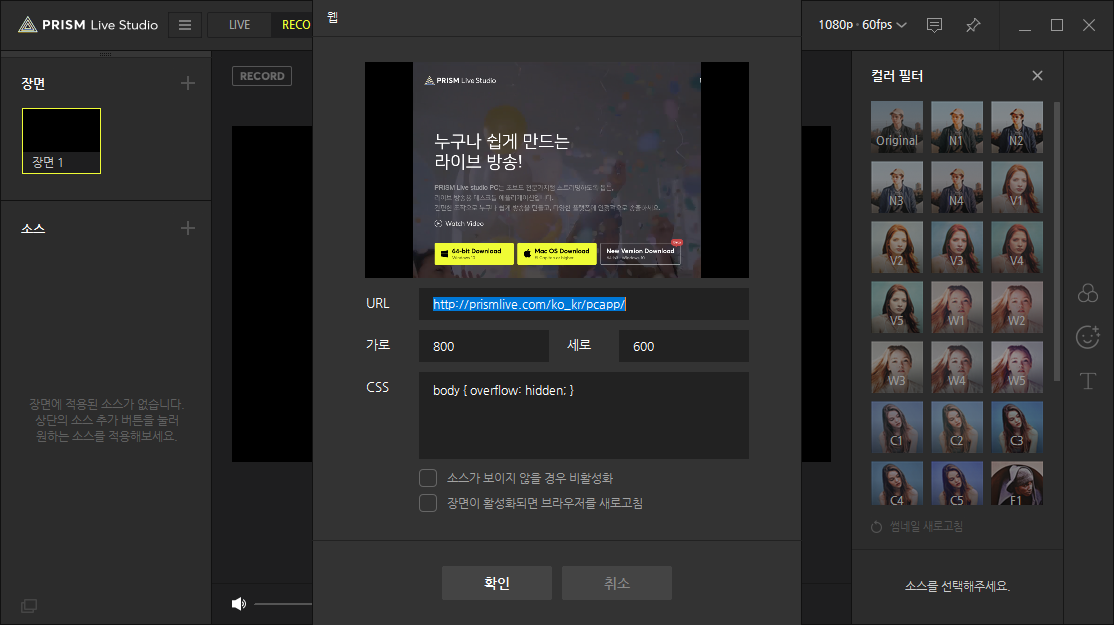Click the 세로 height field showing 600

click(683, 346)
